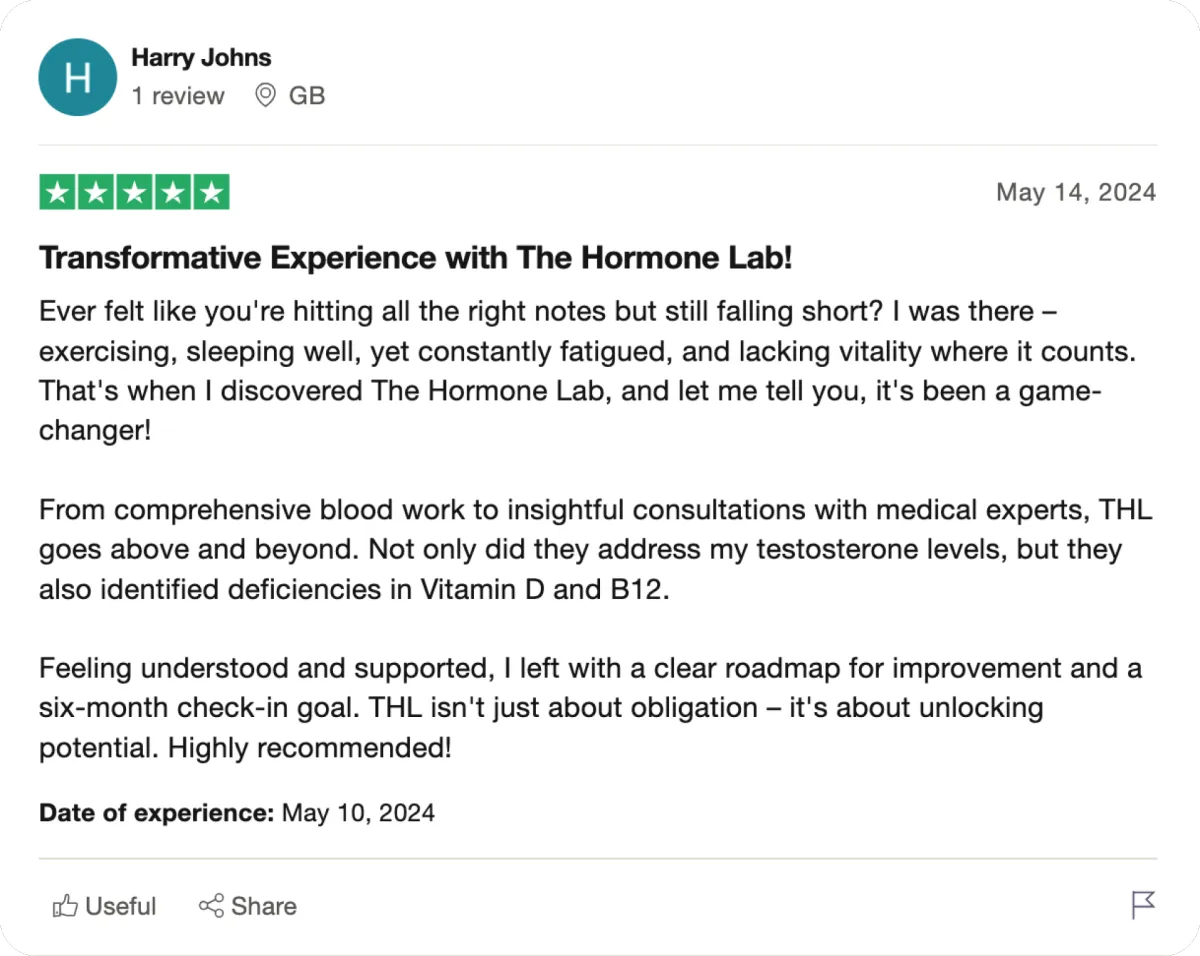Click the first green rating star
Screen dimensions: 1200x956
(58, 192)
